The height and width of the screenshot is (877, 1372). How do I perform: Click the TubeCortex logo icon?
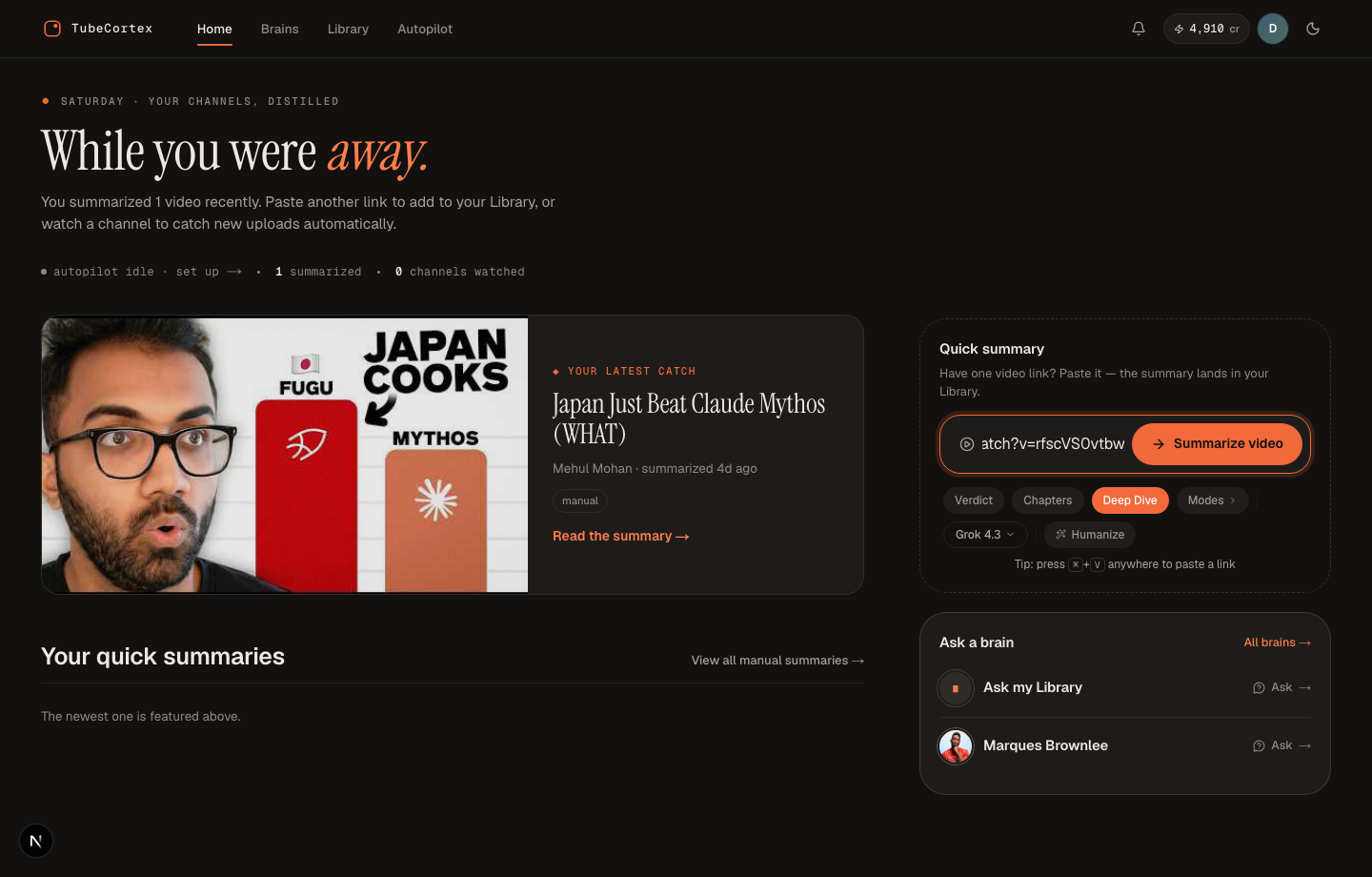(52, 29)
